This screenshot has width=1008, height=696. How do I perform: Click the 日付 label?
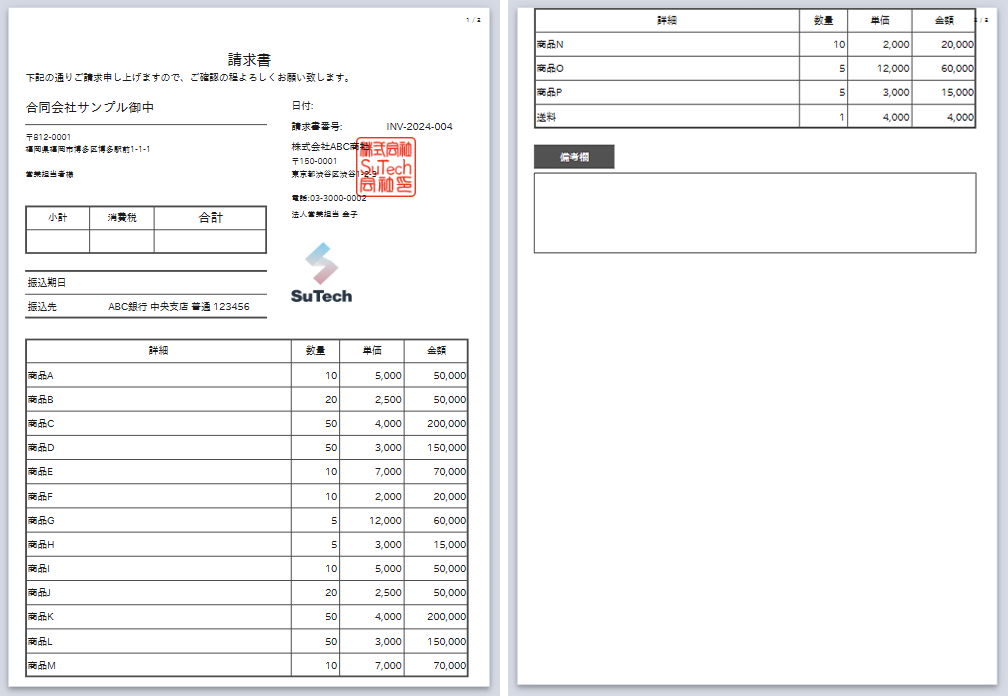(303, 105)
